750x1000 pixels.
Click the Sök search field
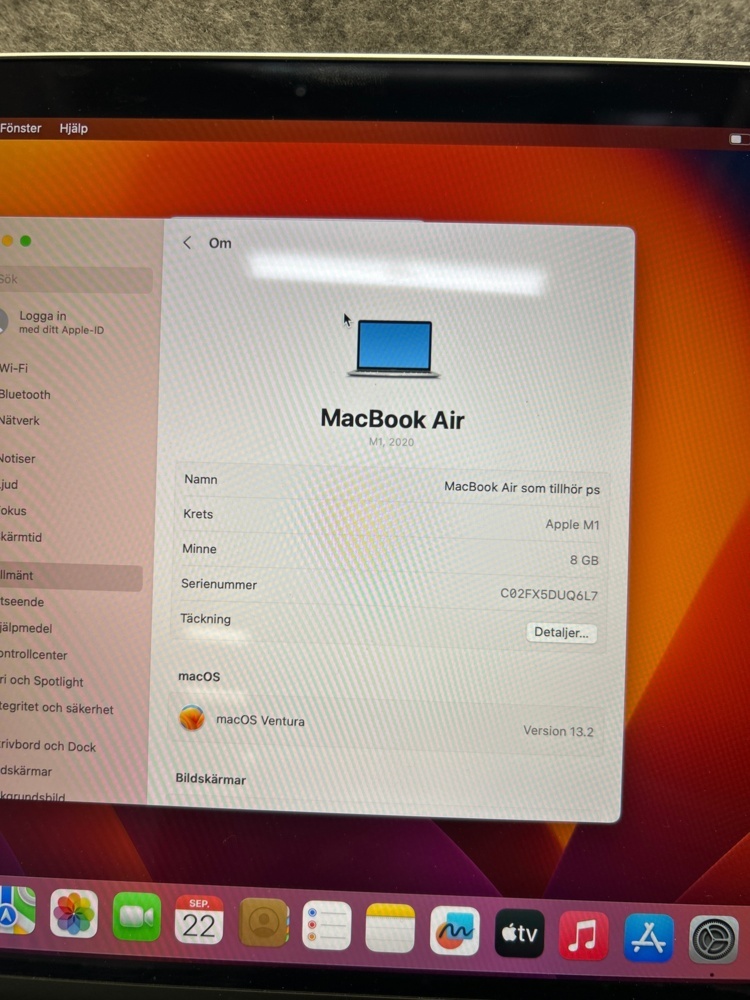(75, 279)
